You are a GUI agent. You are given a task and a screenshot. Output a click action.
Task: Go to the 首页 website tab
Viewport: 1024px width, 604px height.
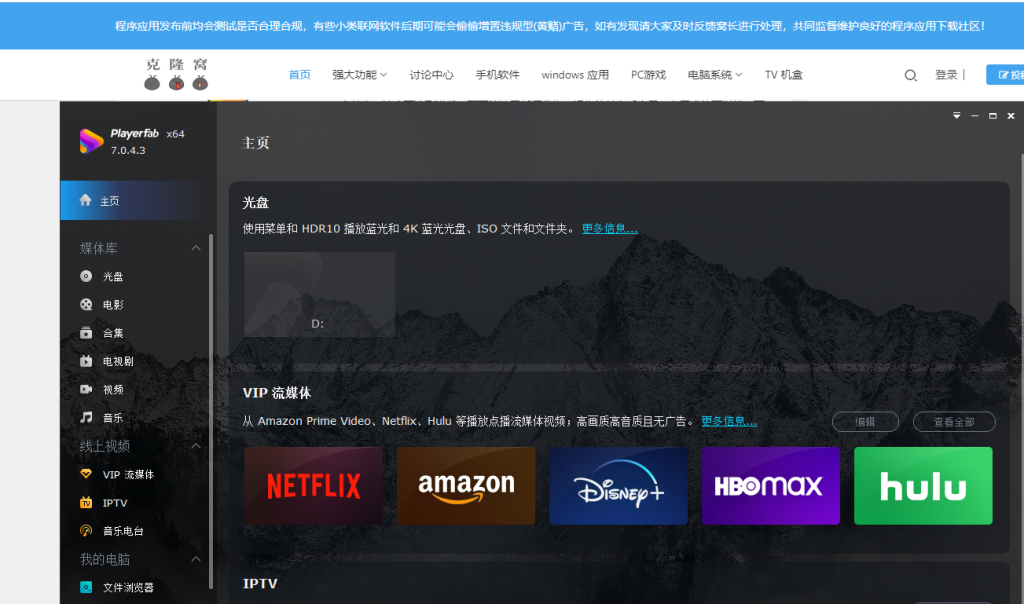pyautogui.click(x=300, y=75)
